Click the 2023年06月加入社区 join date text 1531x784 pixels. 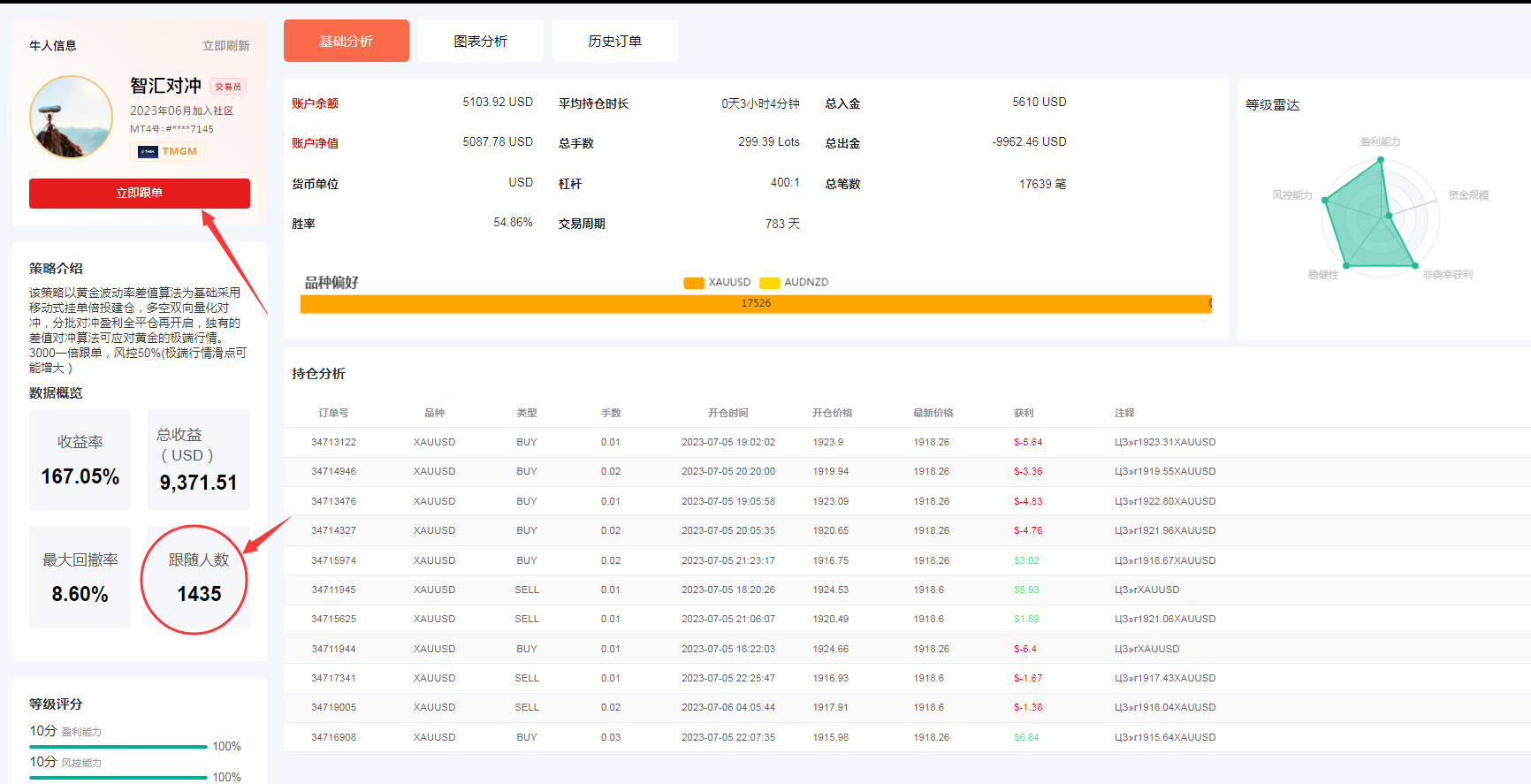tap(182, 110)
